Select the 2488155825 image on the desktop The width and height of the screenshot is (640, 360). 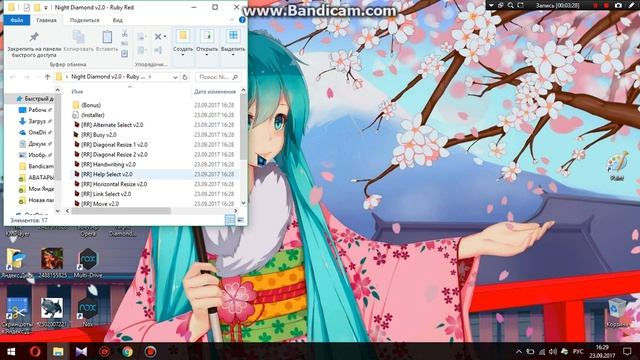point(52,262)
